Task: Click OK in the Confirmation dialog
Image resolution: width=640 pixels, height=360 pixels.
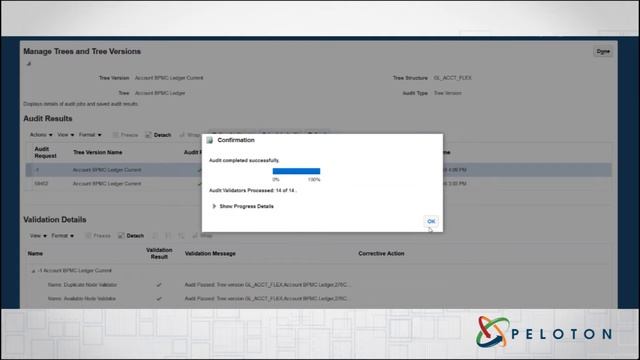Action: pyautogui.click(x=431, y=221)
